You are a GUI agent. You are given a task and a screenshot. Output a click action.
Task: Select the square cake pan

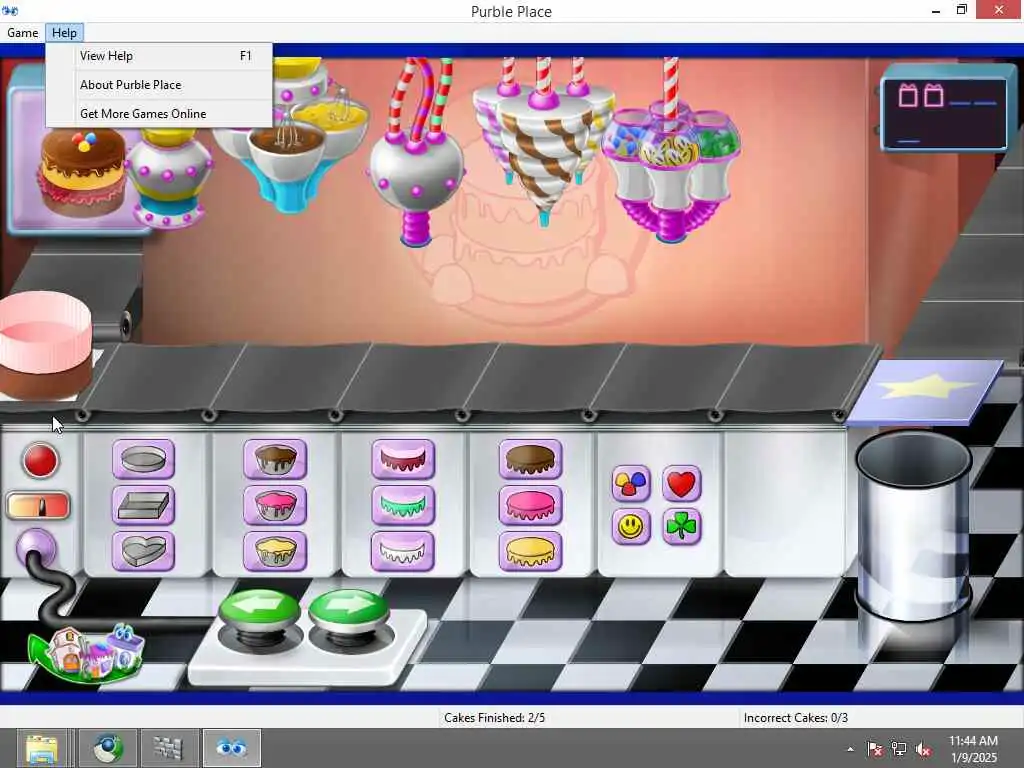[x=144, y=505]
